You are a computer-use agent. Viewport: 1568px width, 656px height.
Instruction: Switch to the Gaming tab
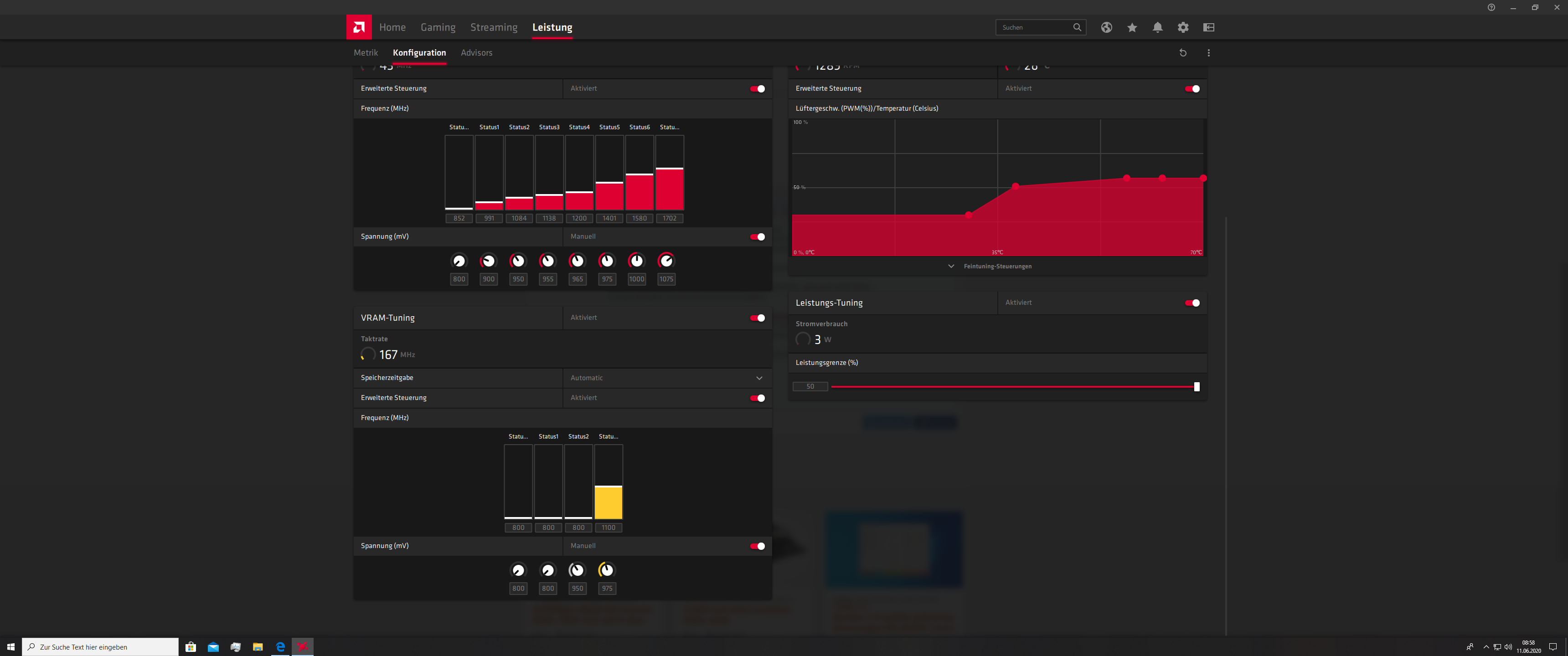(x=438, y=27)
